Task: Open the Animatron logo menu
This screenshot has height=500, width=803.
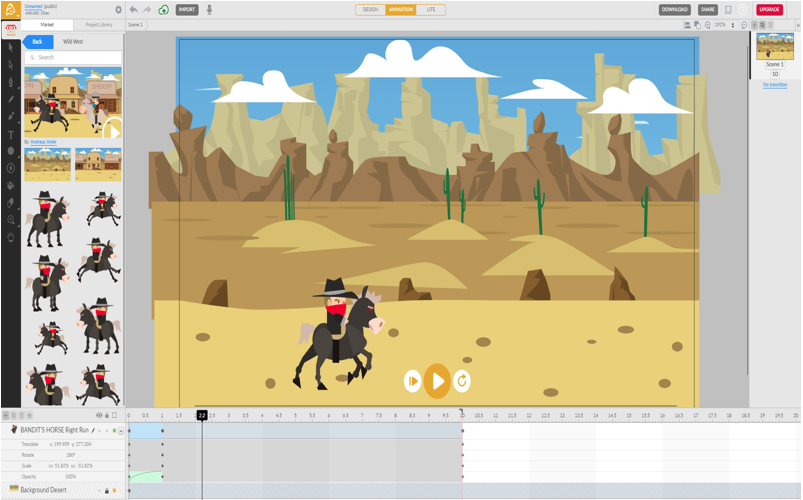Action: (11, 10)
